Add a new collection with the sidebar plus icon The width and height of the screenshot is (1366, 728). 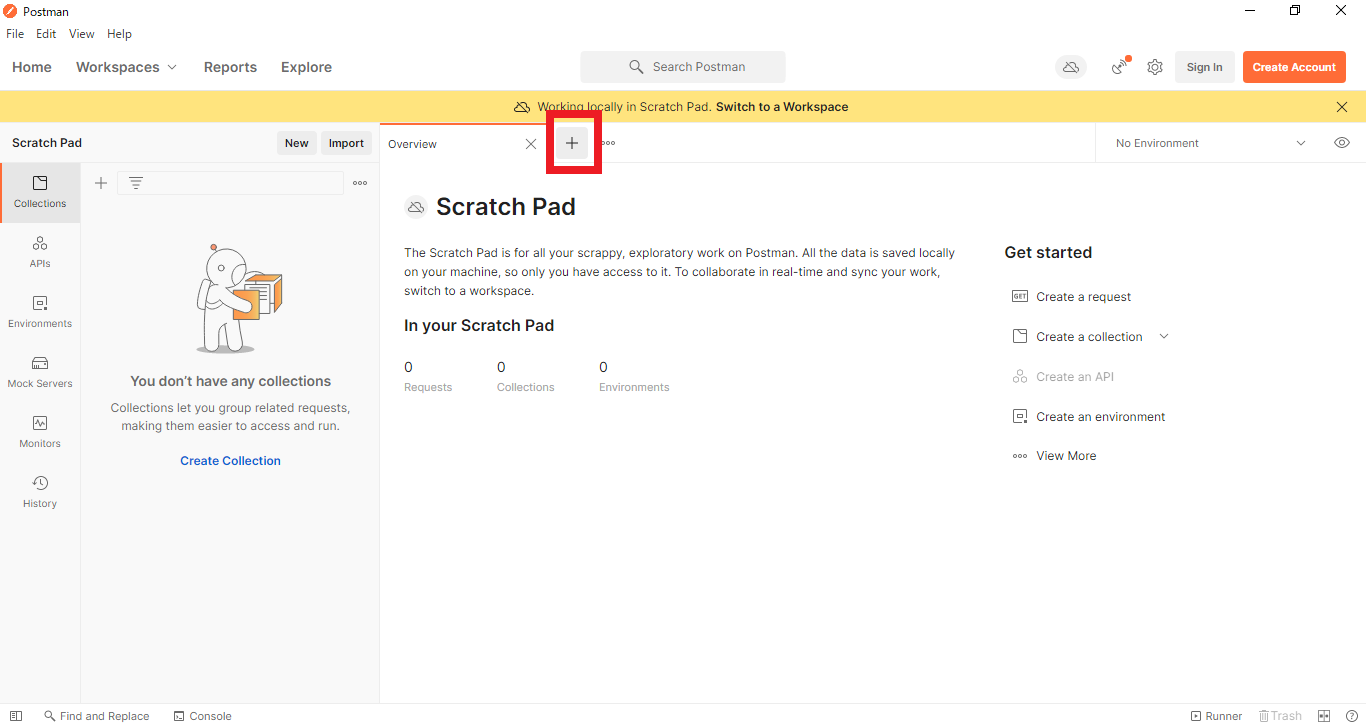(x=101, y=183)
